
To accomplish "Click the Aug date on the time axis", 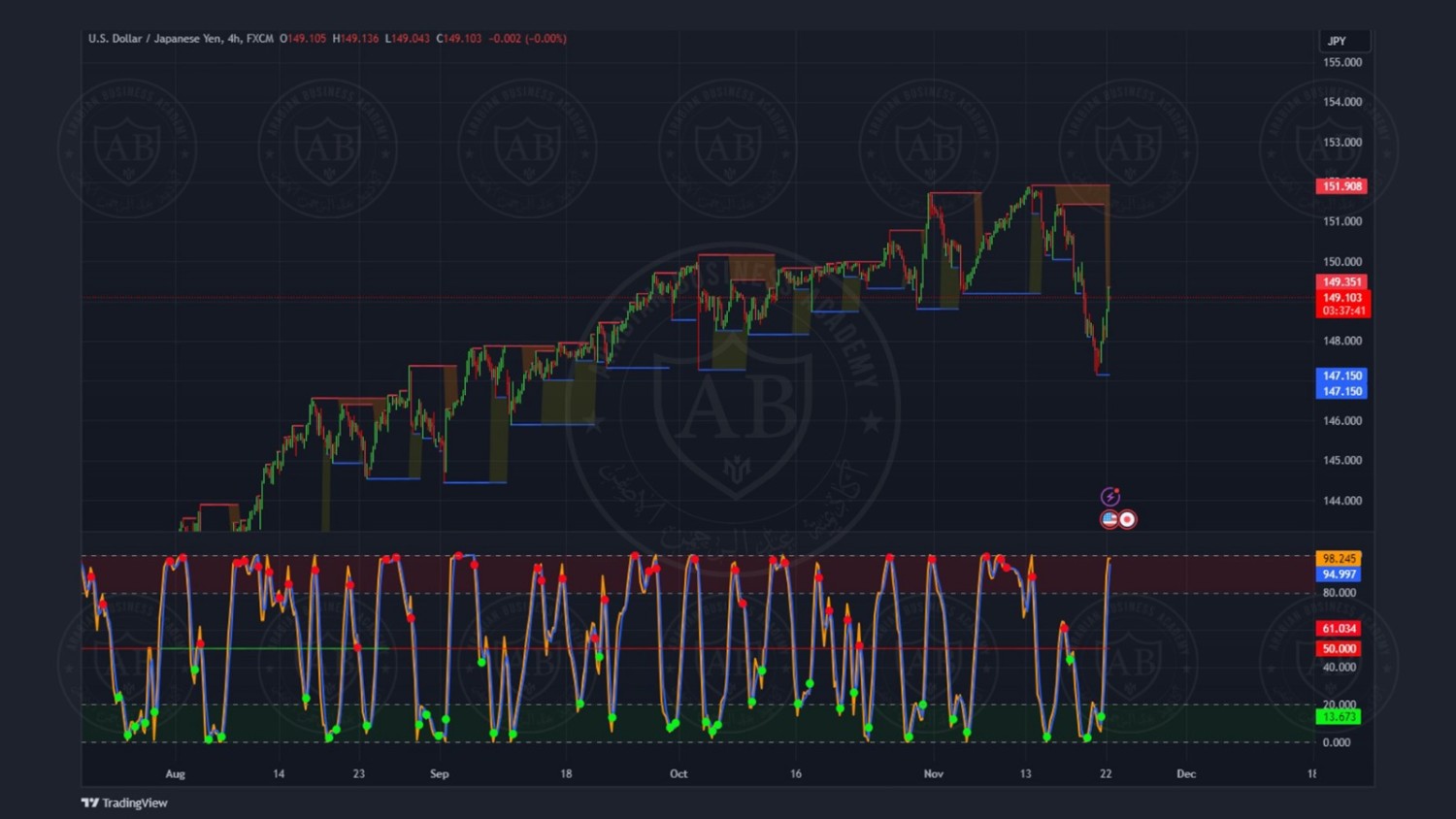I will pos(175,774).
